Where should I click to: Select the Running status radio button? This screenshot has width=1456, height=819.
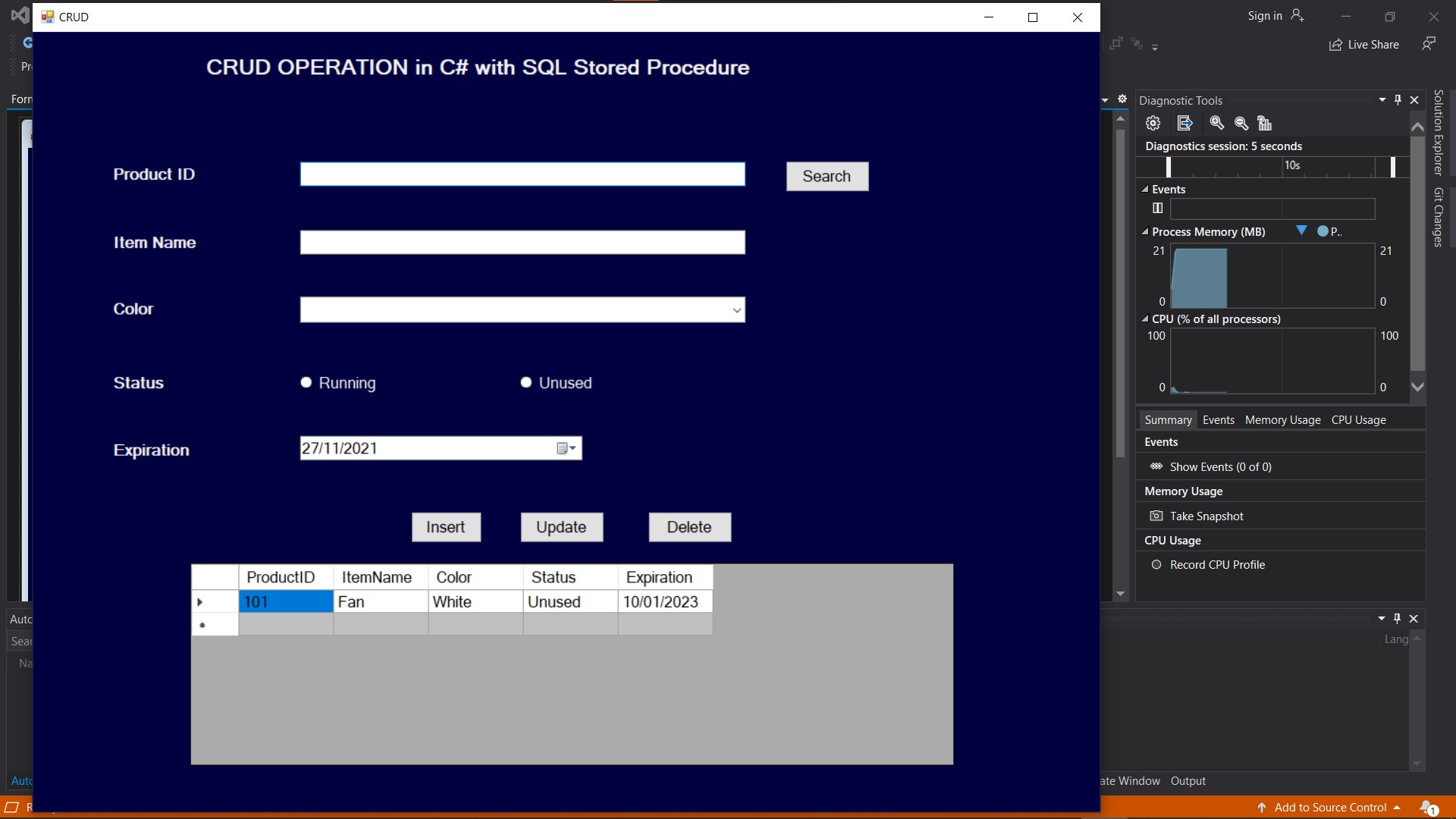(306, 382)
